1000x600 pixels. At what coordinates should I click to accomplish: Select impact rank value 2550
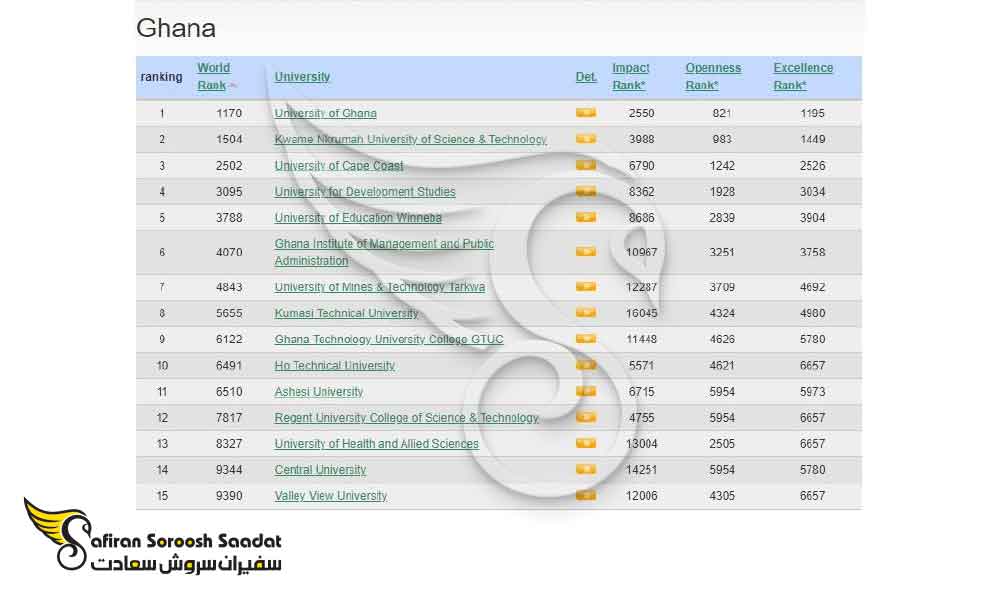point(642,113)
